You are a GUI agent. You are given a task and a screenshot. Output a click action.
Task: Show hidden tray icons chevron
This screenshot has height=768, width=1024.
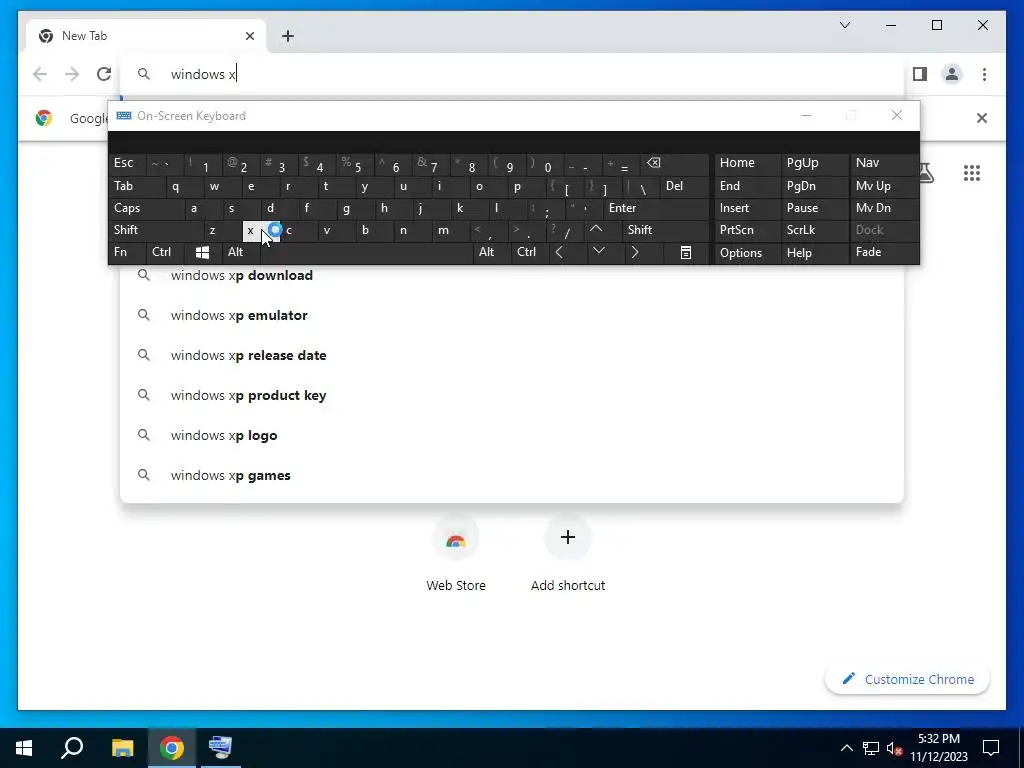click(x=846, y=748)
